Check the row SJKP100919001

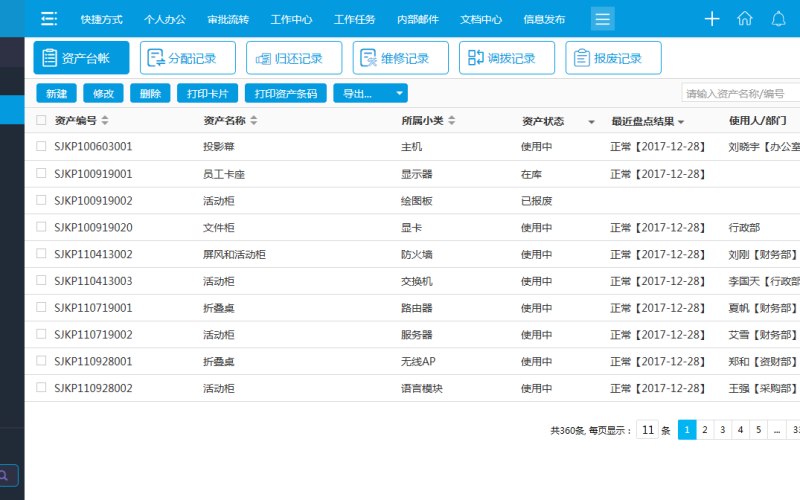[41, 173]
